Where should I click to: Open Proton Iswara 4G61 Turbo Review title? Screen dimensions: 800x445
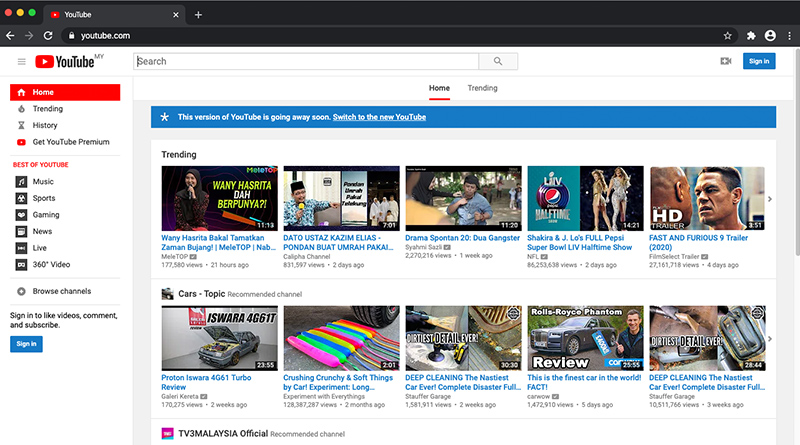pyautogui.click(x=206, y=382)
